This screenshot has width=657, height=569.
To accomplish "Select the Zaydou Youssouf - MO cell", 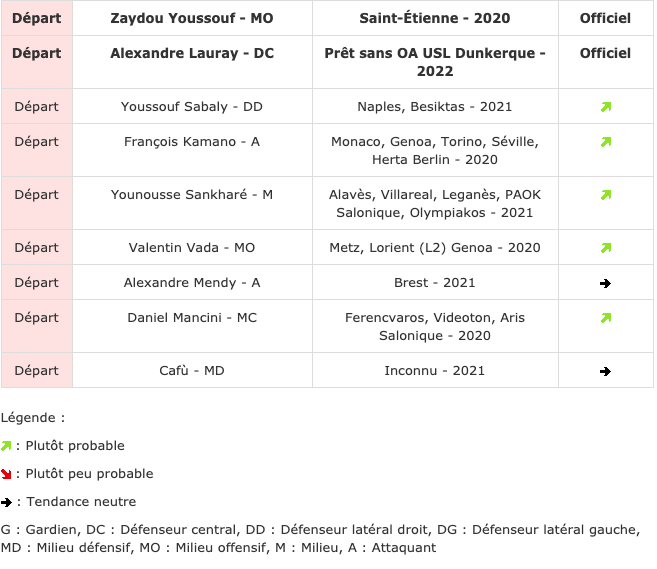I will [192, 18].
